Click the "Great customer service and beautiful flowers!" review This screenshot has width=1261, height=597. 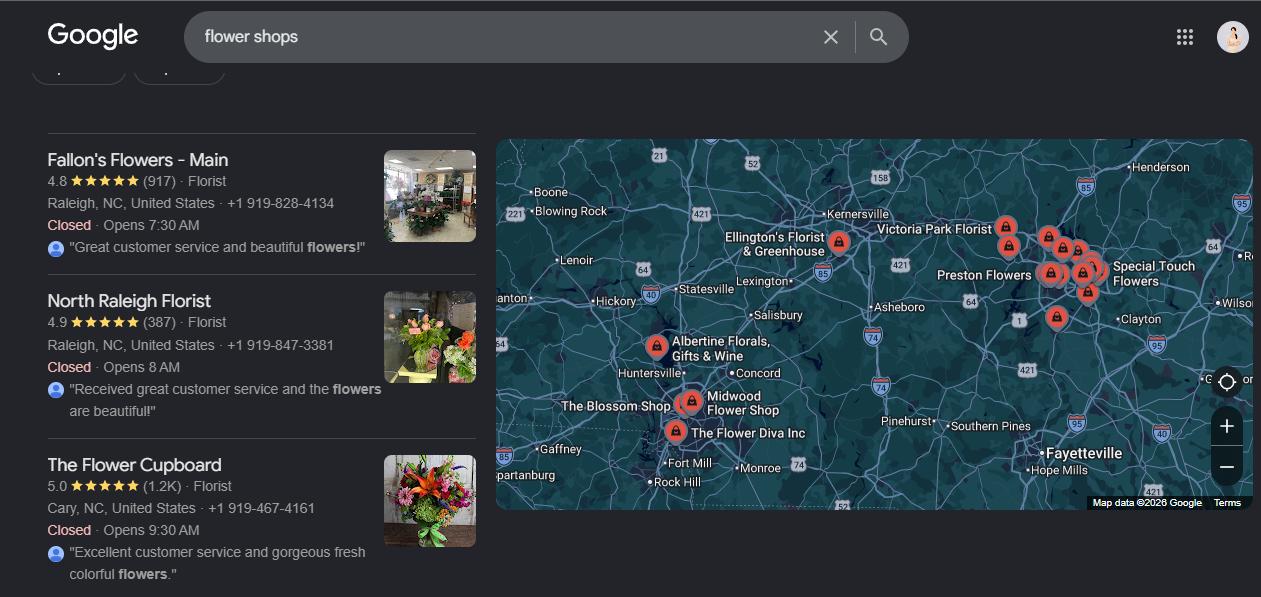(217, 247)
